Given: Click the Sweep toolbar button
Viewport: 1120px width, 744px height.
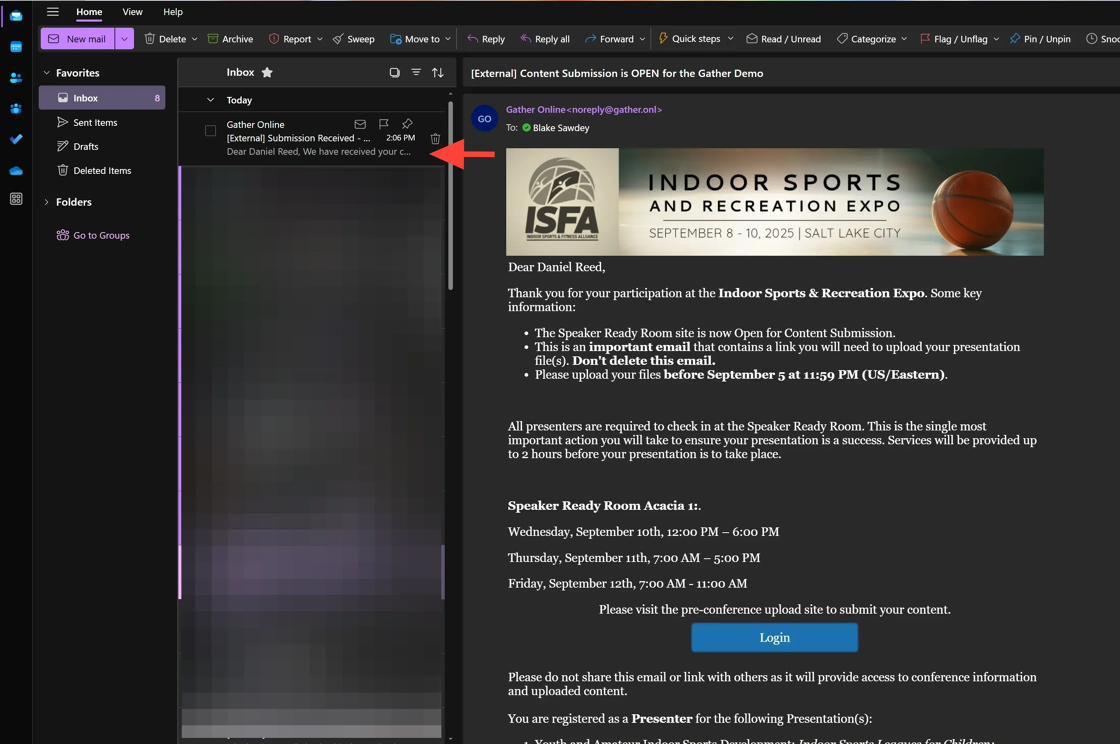Looking at the screenshot, I should (x=354, y=39).
